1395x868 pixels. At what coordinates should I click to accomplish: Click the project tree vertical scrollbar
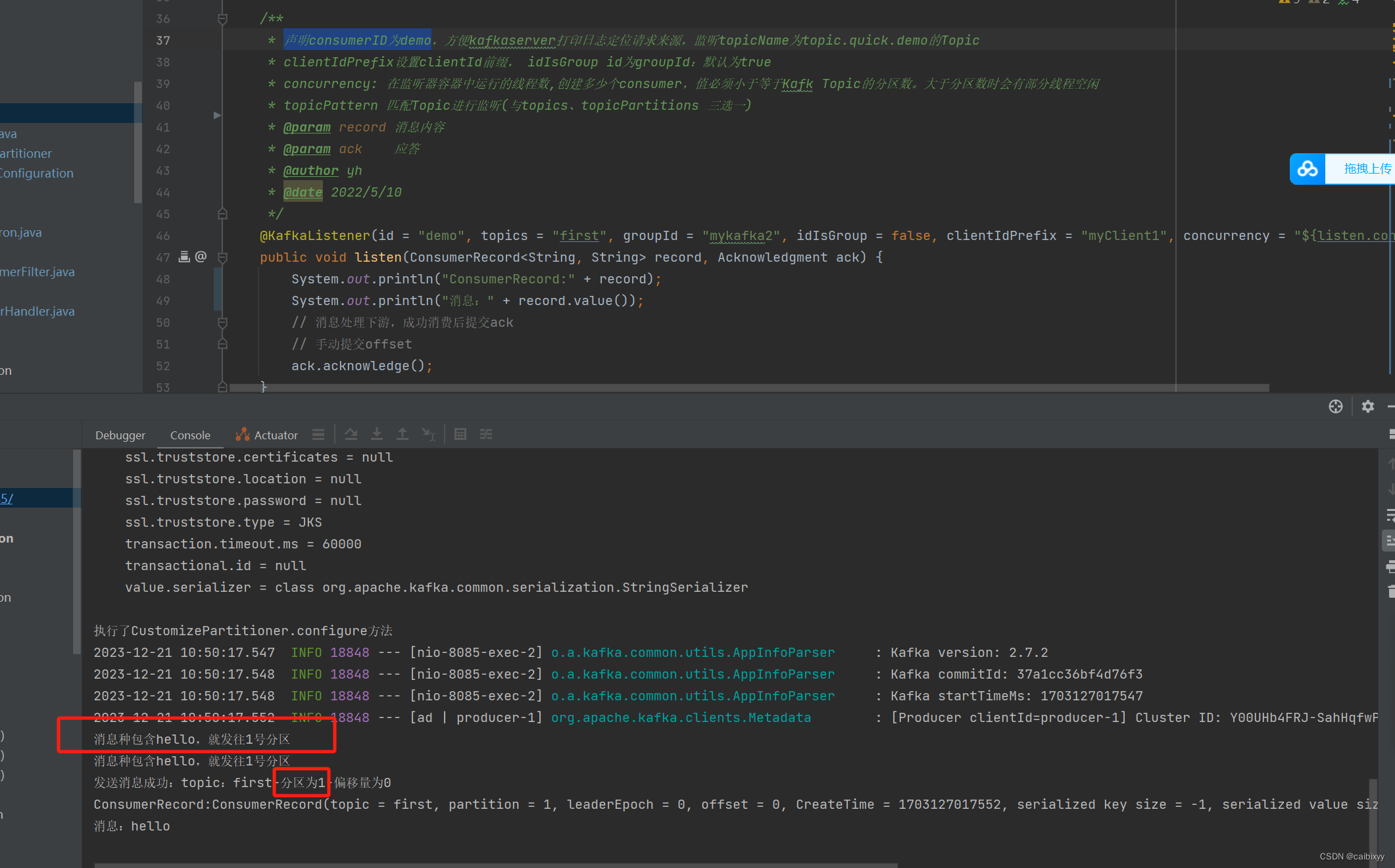(137, 141)
